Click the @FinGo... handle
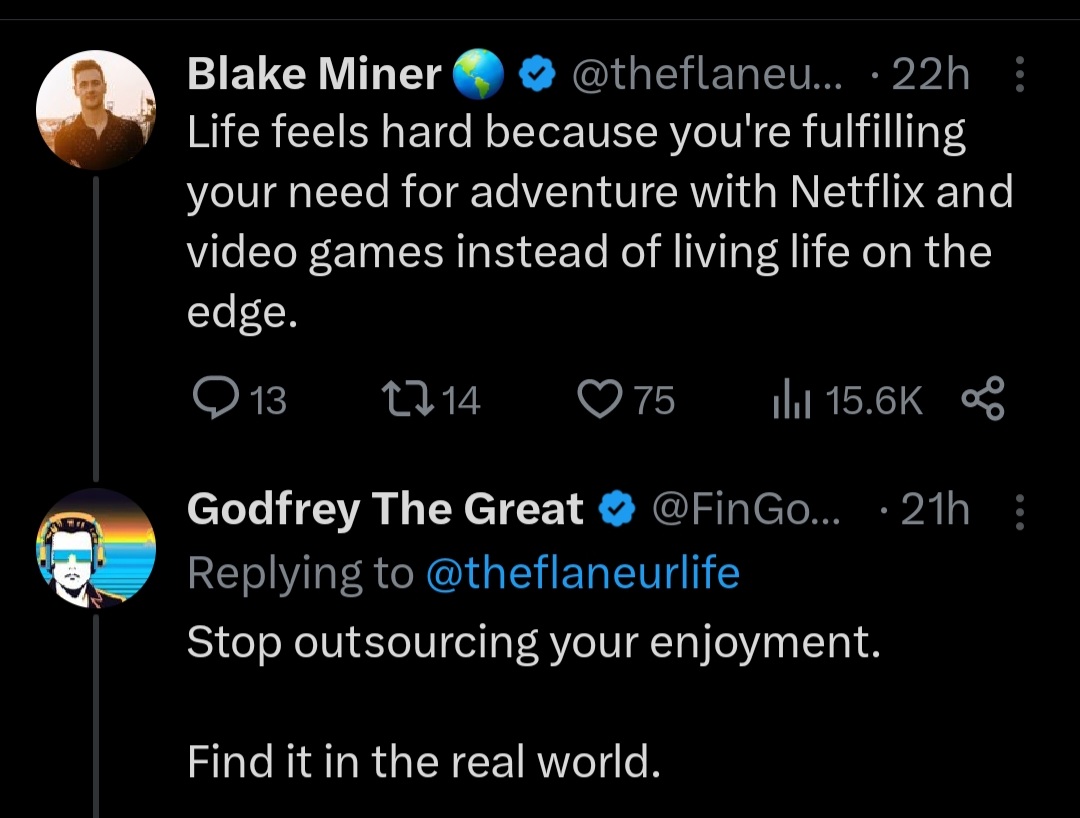 click(x=746, y=510)
